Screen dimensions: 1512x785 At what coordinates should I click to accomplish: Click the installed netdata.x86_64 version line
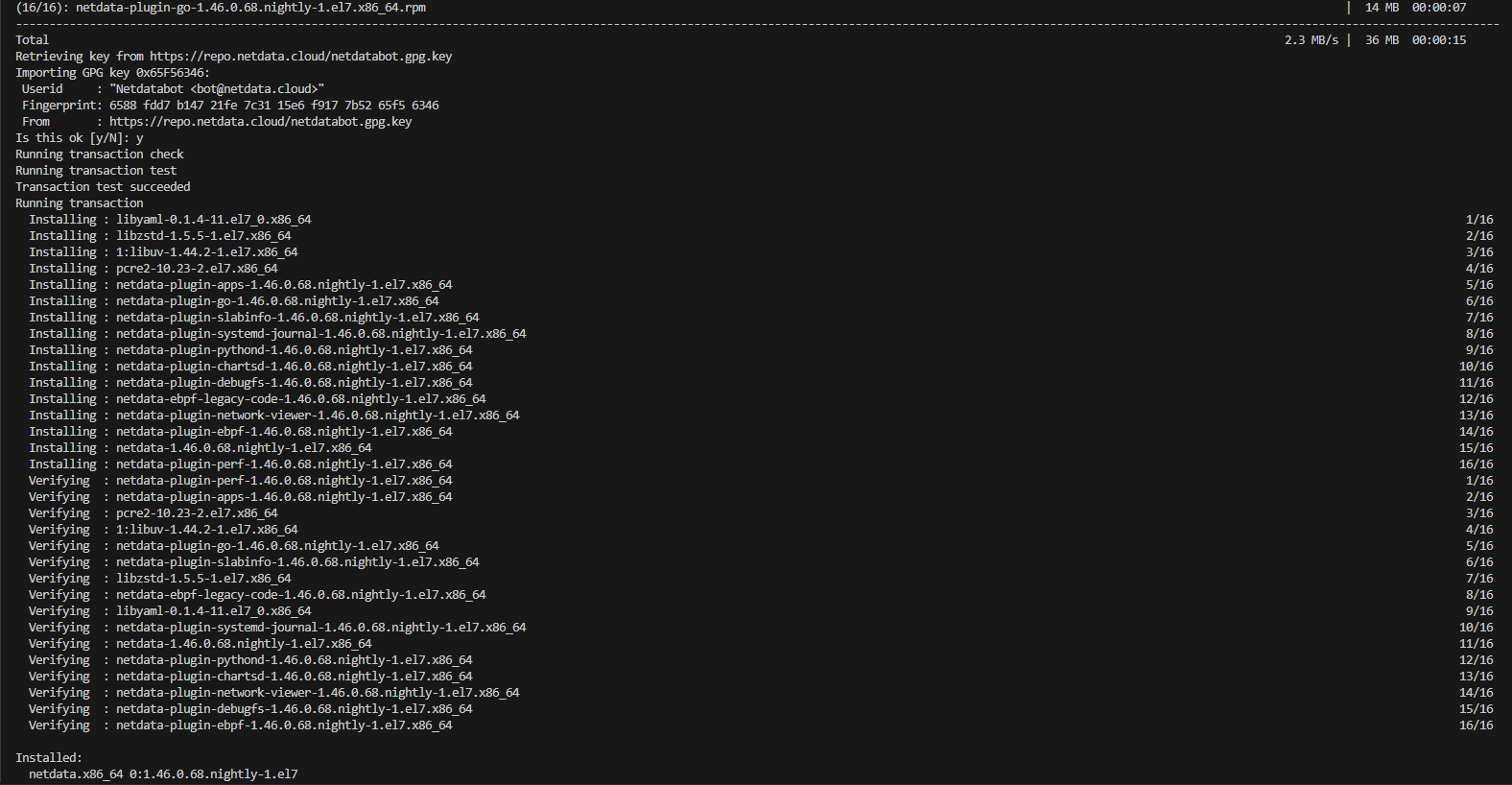[x=163, y=774]
